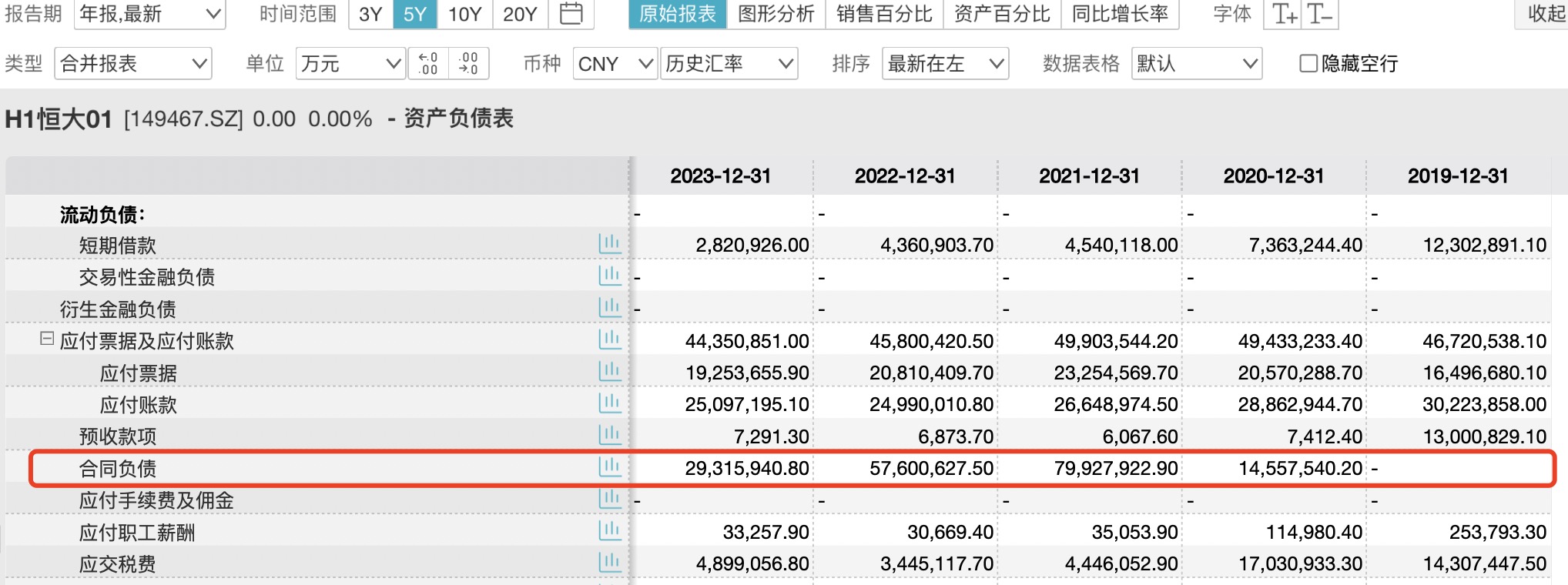Open chart icon for 短期借款 row
The image size is (1568, 585).
point(609,244)
